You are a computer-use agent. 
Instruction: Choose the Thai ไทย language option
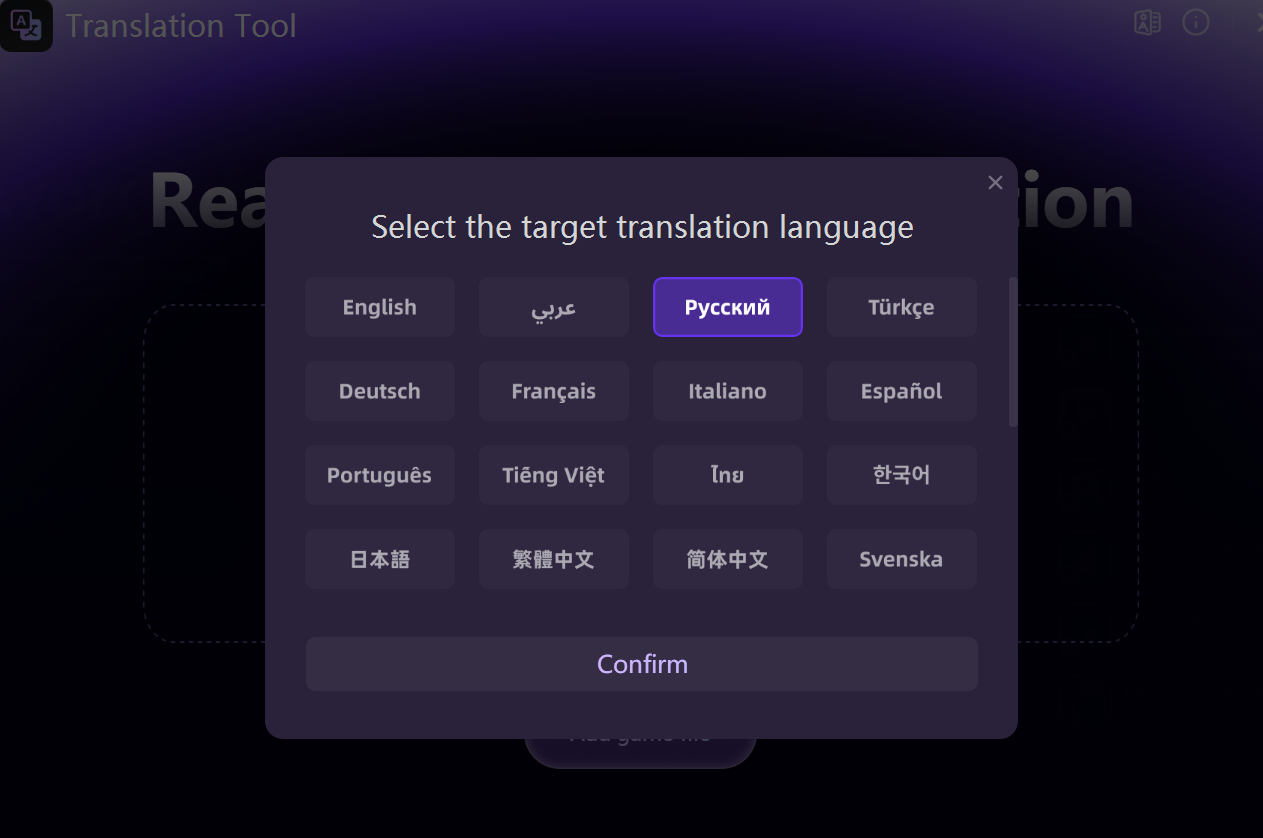click(x=728, y=475)
